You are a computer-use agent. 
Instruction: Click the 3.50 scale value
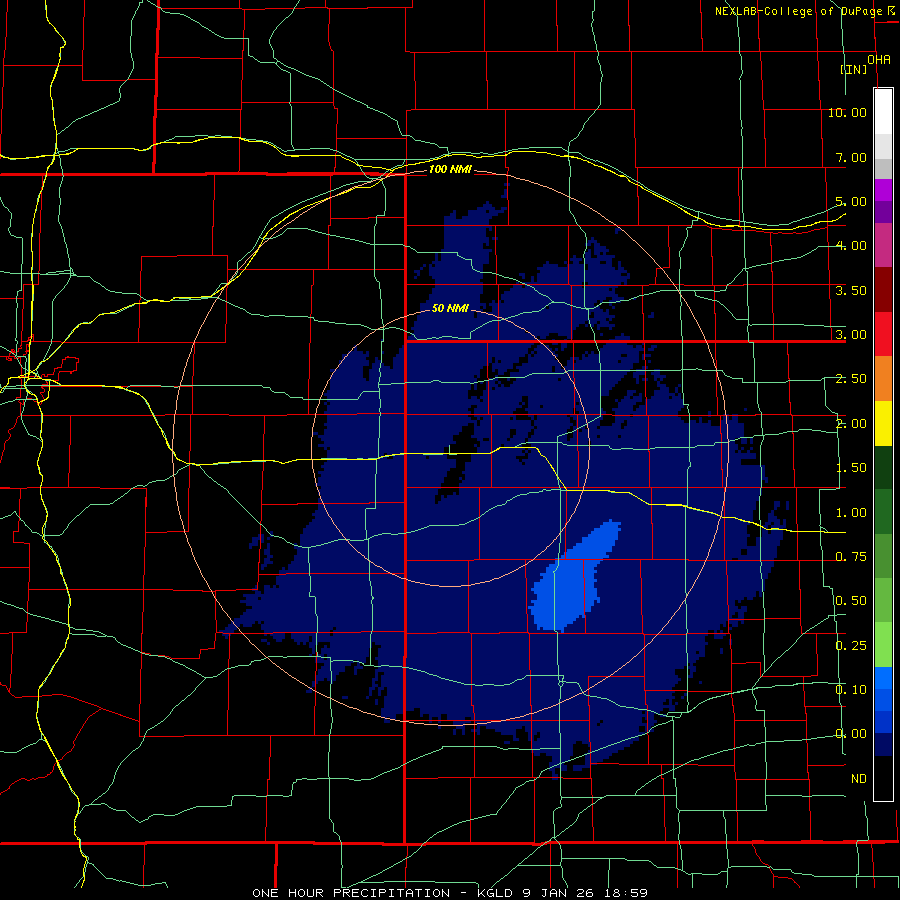click(x=851, y=290)
